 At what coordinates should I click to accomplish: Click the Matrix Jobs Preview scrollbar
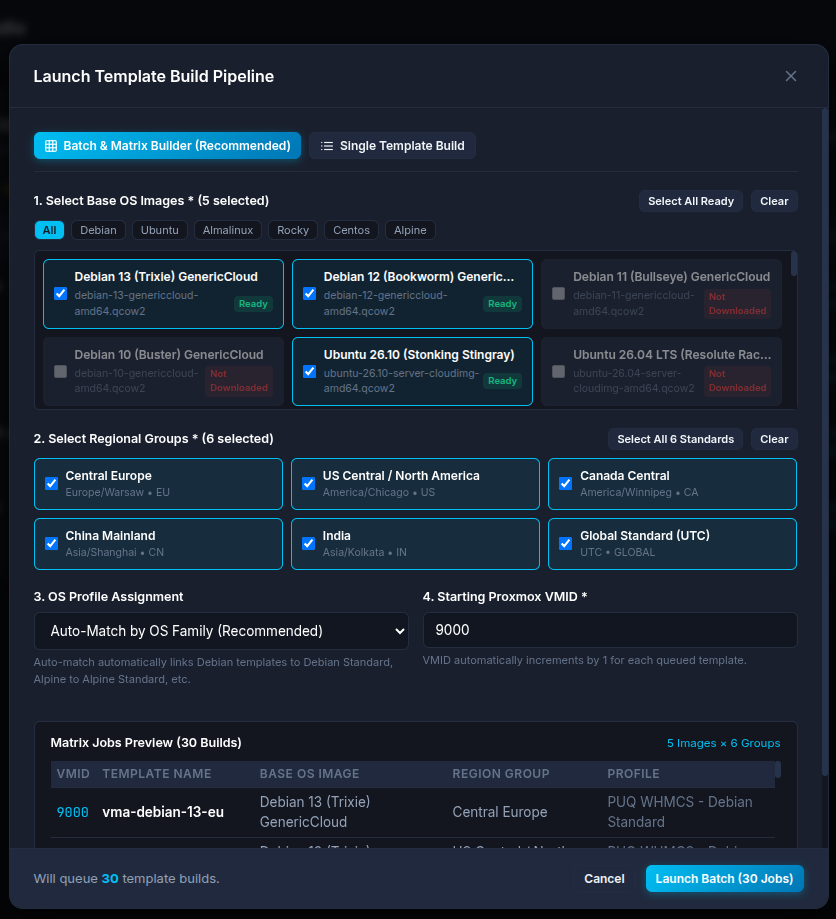point(778,769)
